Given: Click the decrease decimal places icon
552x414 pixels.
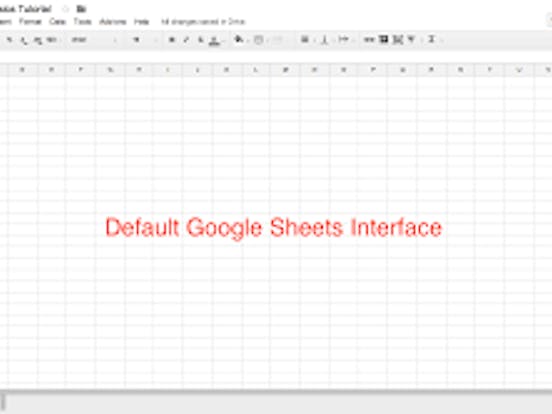Looking at the screenshot, I should 24,40.
